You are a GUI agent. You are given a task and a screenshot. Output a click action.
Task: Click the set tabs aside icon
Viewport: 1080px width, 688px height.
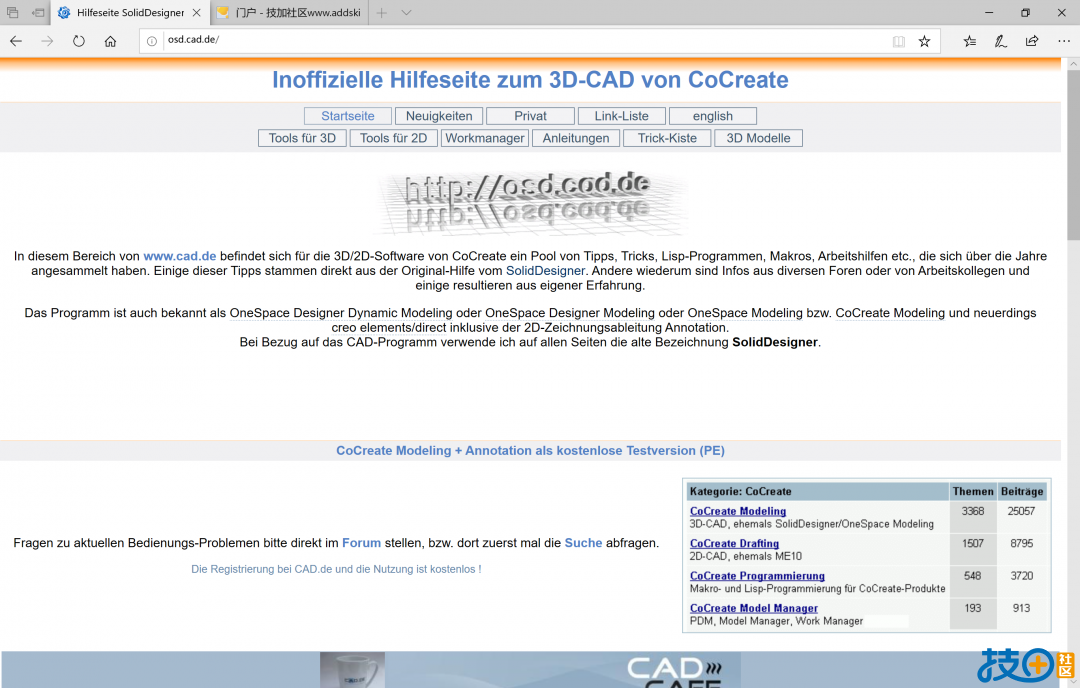[39, 12]
